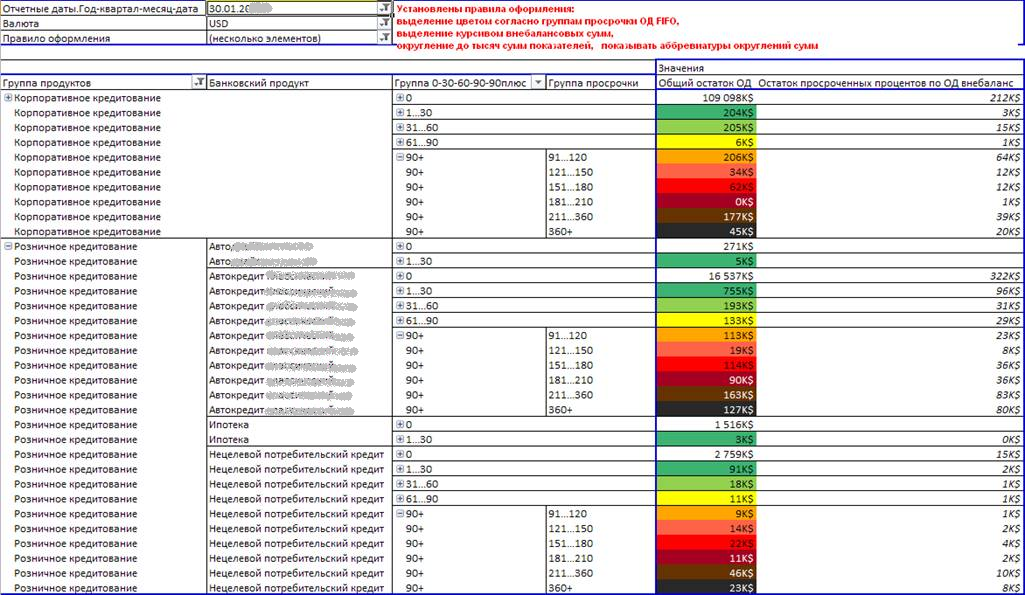Open Группа 0-30-60-90-90плюс dropdown arrow

tap(538, 82)
